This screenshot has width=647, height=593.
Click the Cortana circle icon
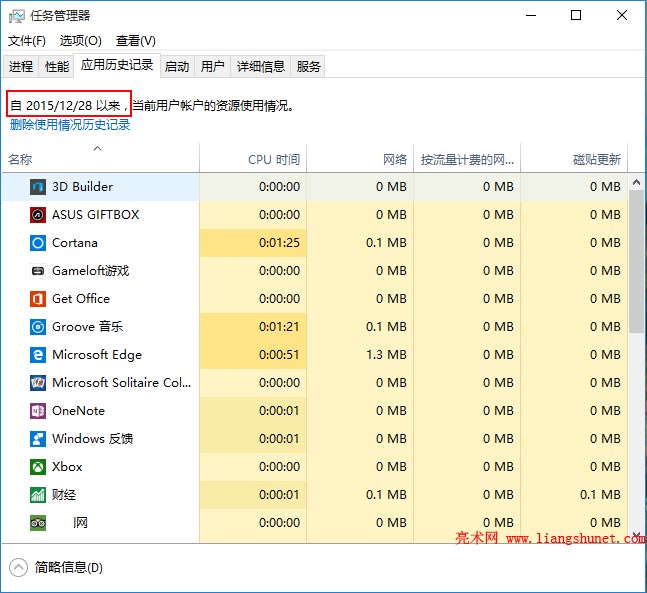pos(38,243)
